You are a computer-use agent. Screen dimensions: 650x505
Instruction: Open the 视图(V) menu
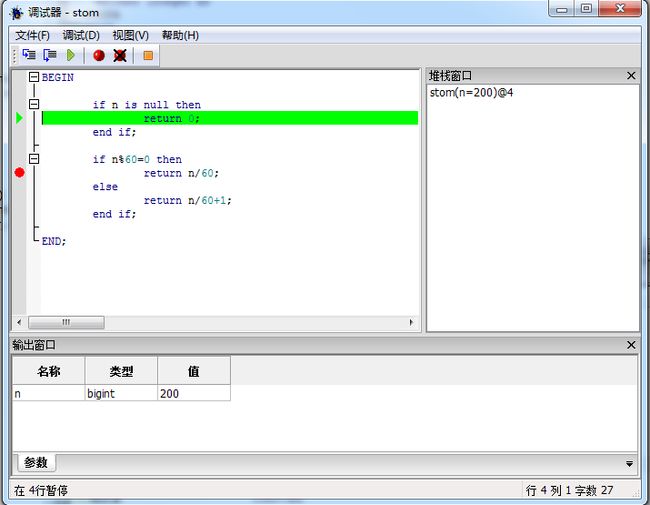(131, 35)
